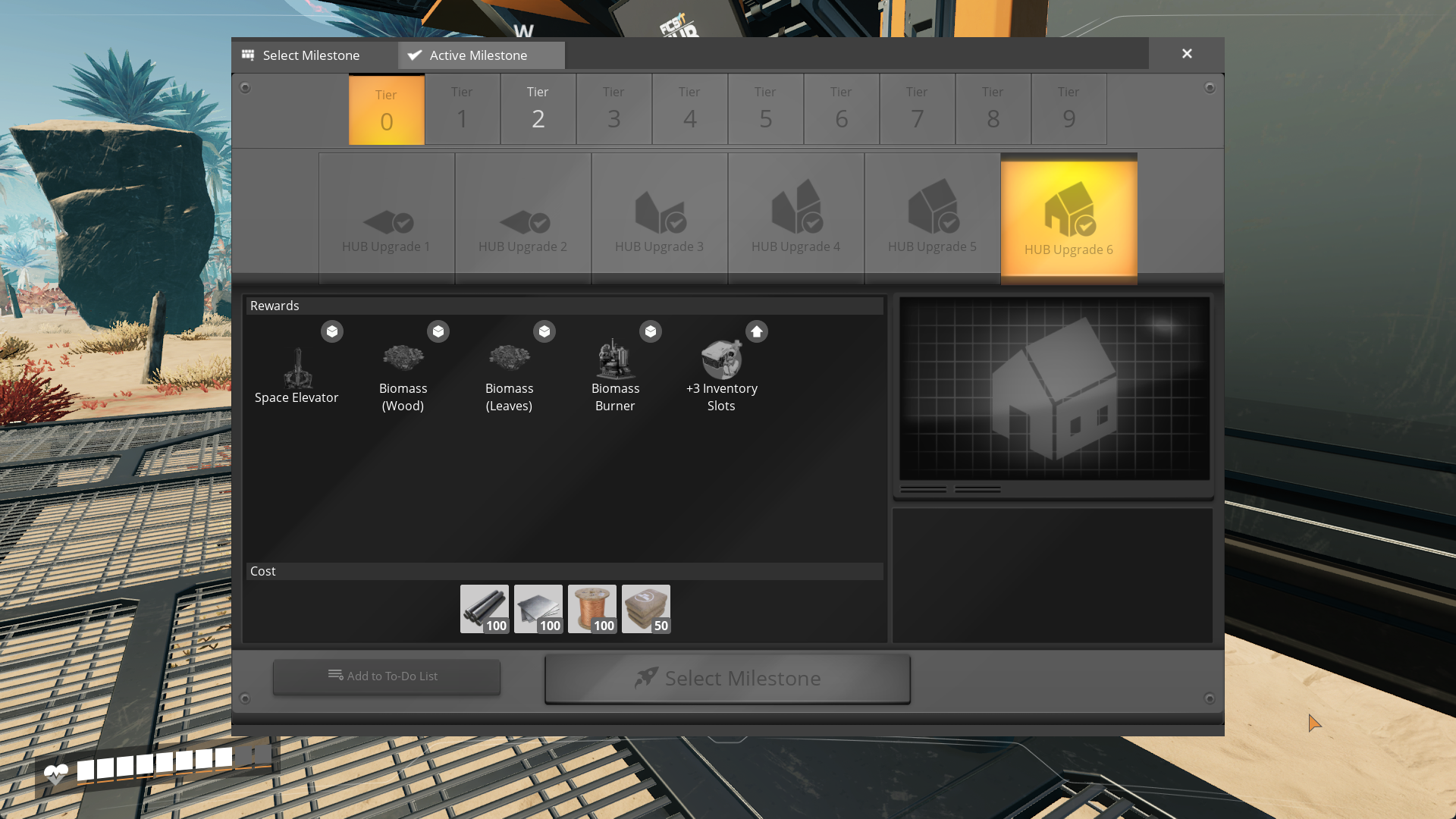This screenshot has height=819, width=1456.
Task: Click the Concrete cost item showing 50
Action: 646,609
